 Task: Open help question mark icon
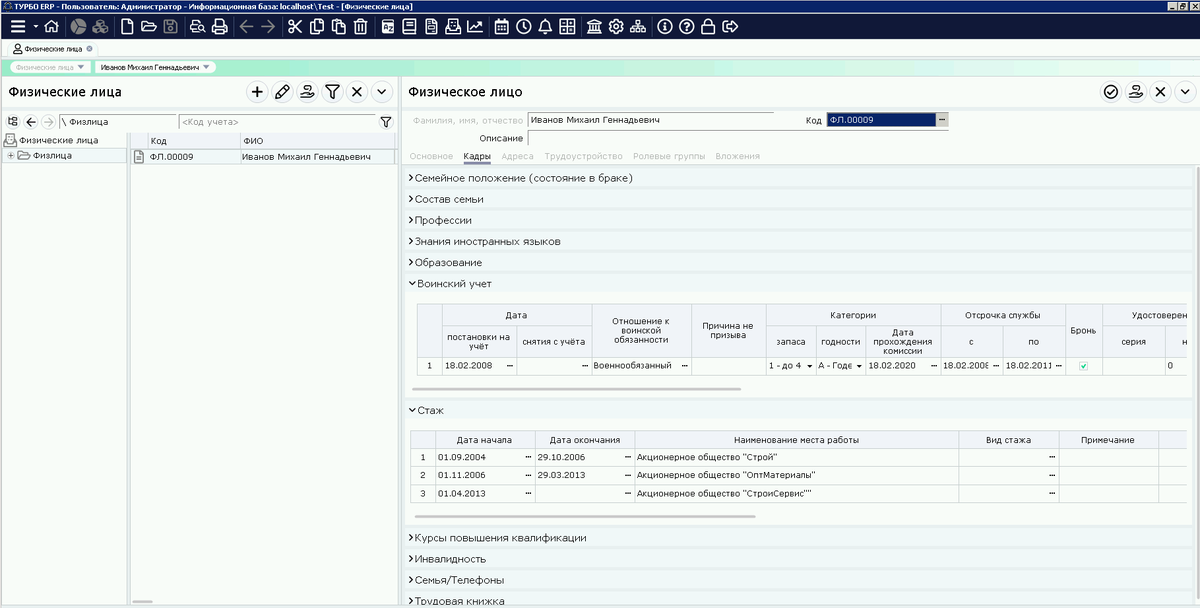click(687, 26)
